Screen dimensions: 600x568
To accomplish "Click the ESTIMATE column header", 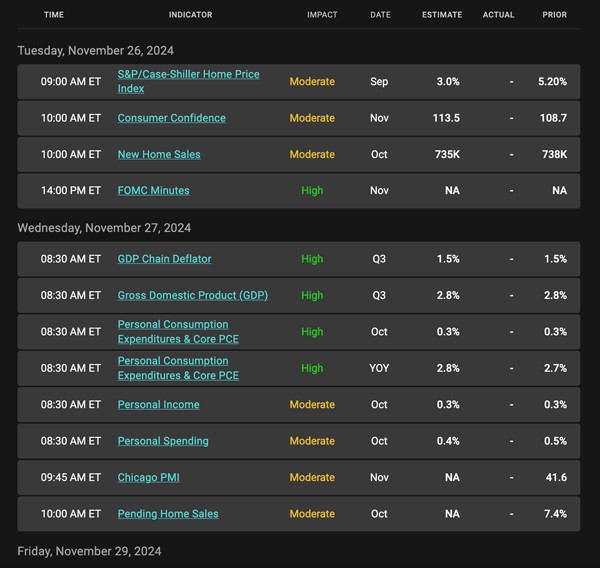I will [442, 15].
